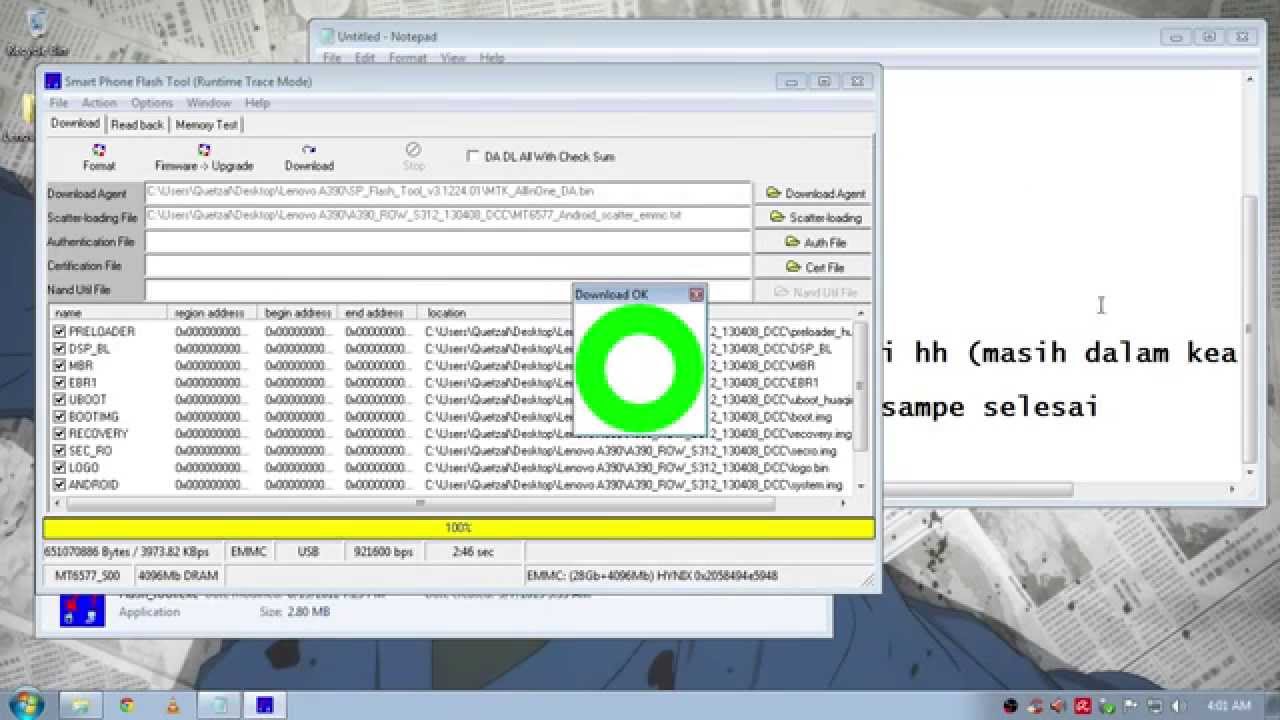Uncheck the SEC_RO partition checkbox
The width and height of the screenshot is (1280, 720).
(x=60, y=450)
